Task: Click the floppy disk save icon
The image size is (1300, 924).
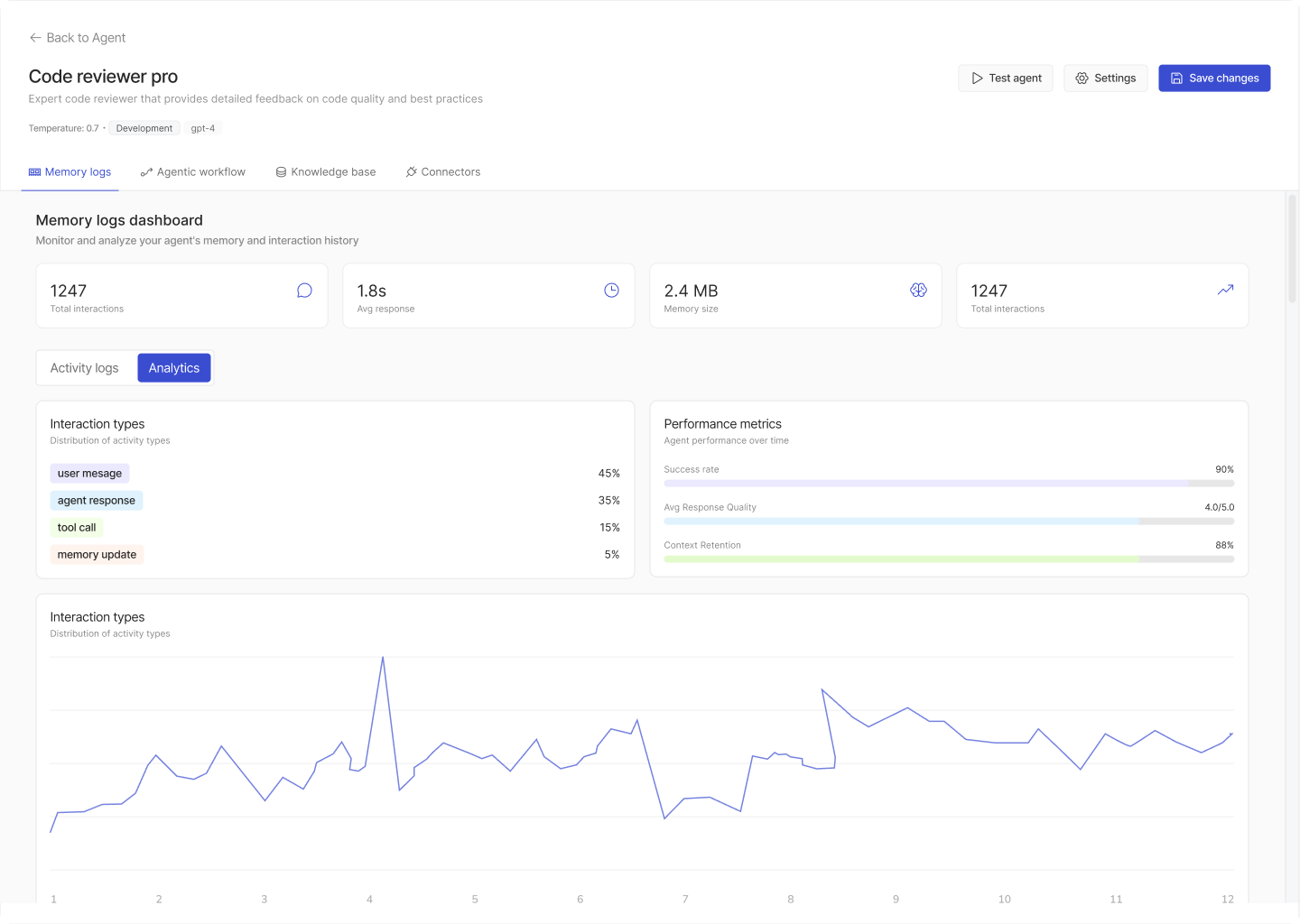Action: click(x=1176, y=79)
